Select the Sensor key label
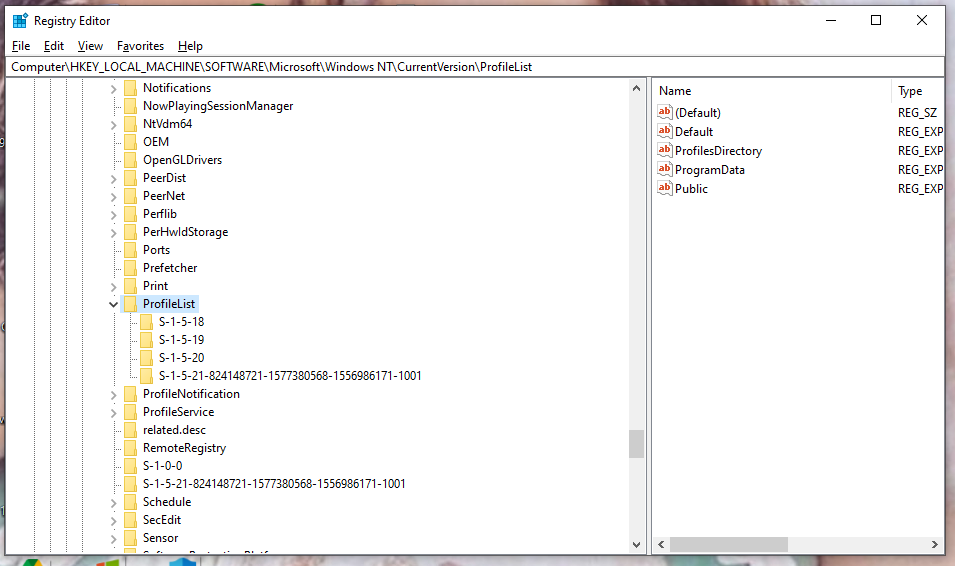The image size is (955, 566). 160,539
